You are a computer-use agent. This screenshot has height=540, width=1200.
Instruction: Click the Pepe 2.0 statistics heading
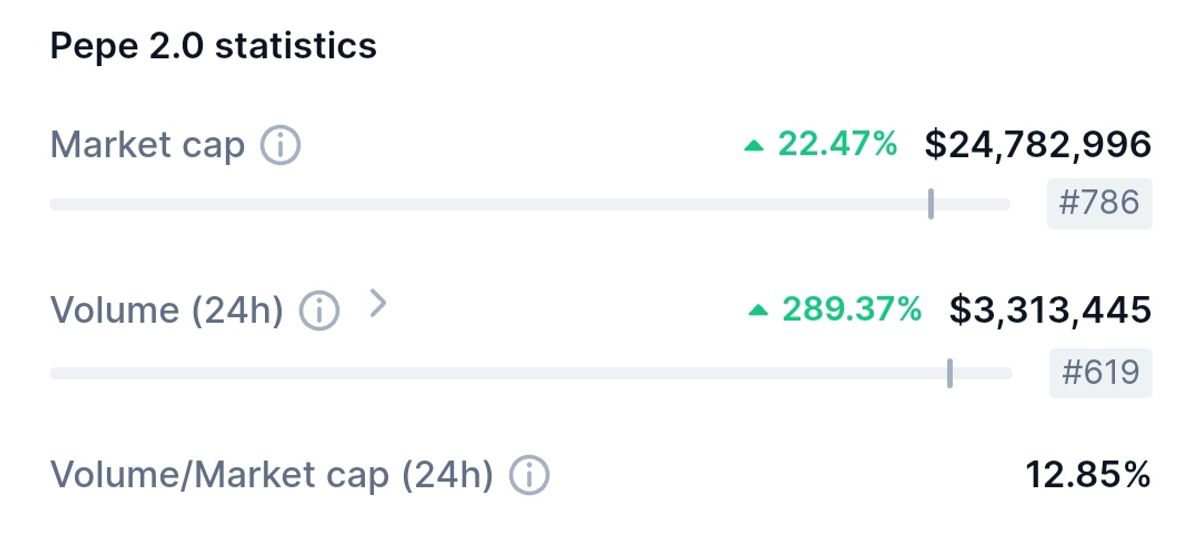tap(214, 46)
